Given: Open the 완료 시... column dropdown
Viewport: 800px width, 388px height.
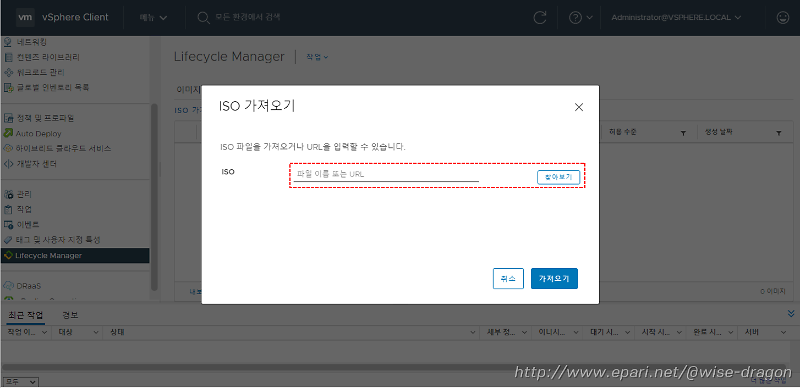Looking at the screenshot, I should click(732, 332).
